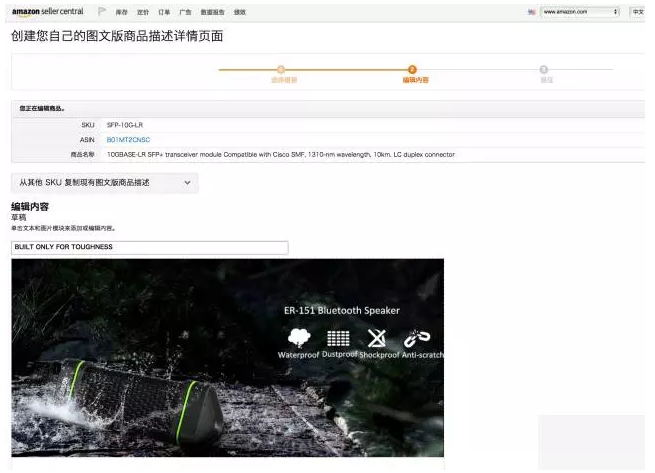Click the ER-151 Bluetooth Speaker banner image
655x473 pixels.
coord(227,360)
